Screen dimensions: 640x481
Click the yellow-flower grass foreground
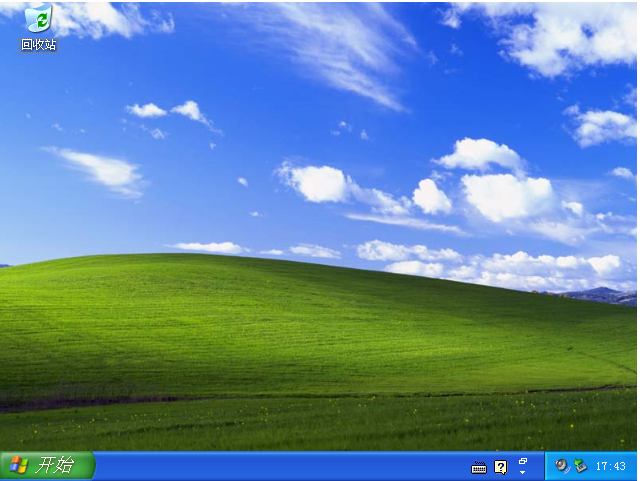pyautogui.click(x=318, y=425)
